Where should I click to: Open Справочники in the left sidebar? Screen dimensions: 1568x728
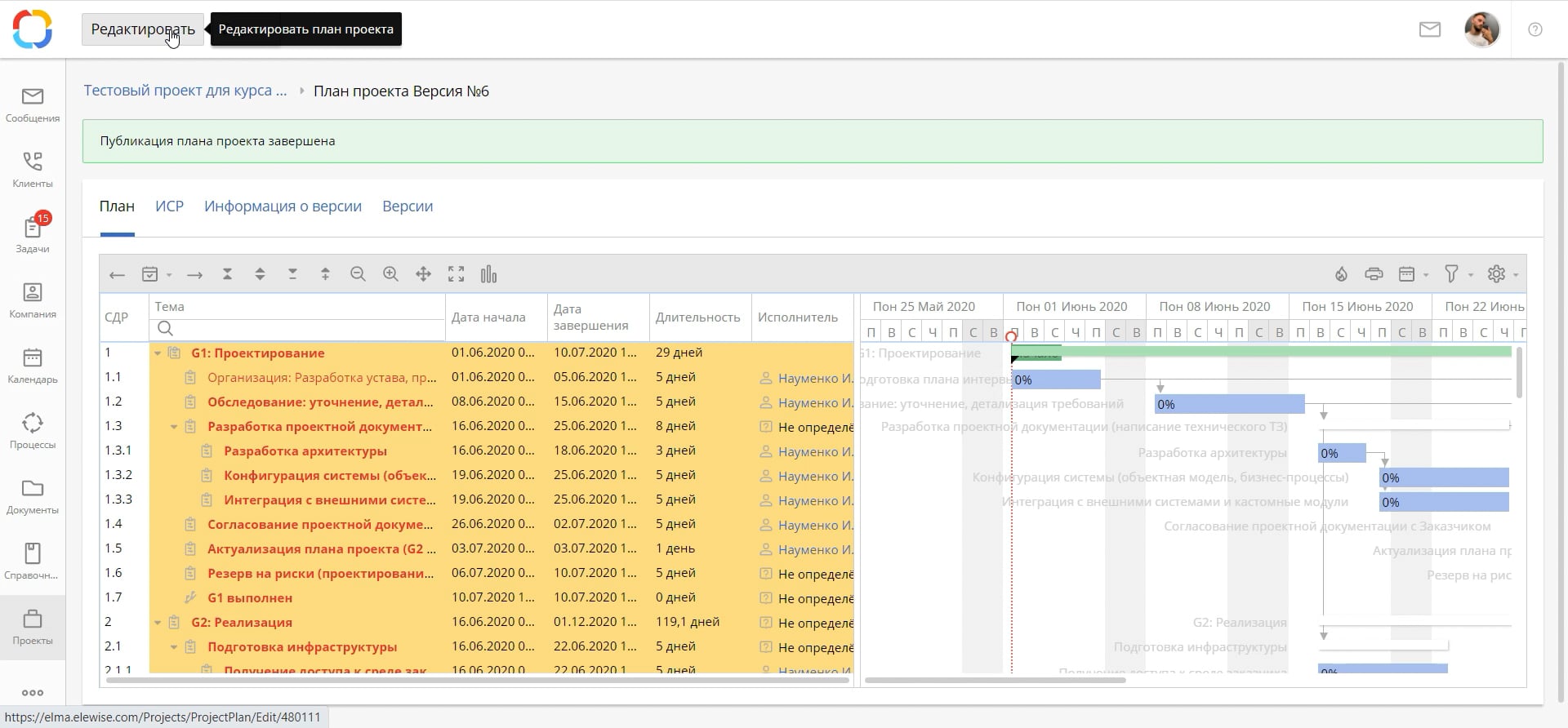33,562
